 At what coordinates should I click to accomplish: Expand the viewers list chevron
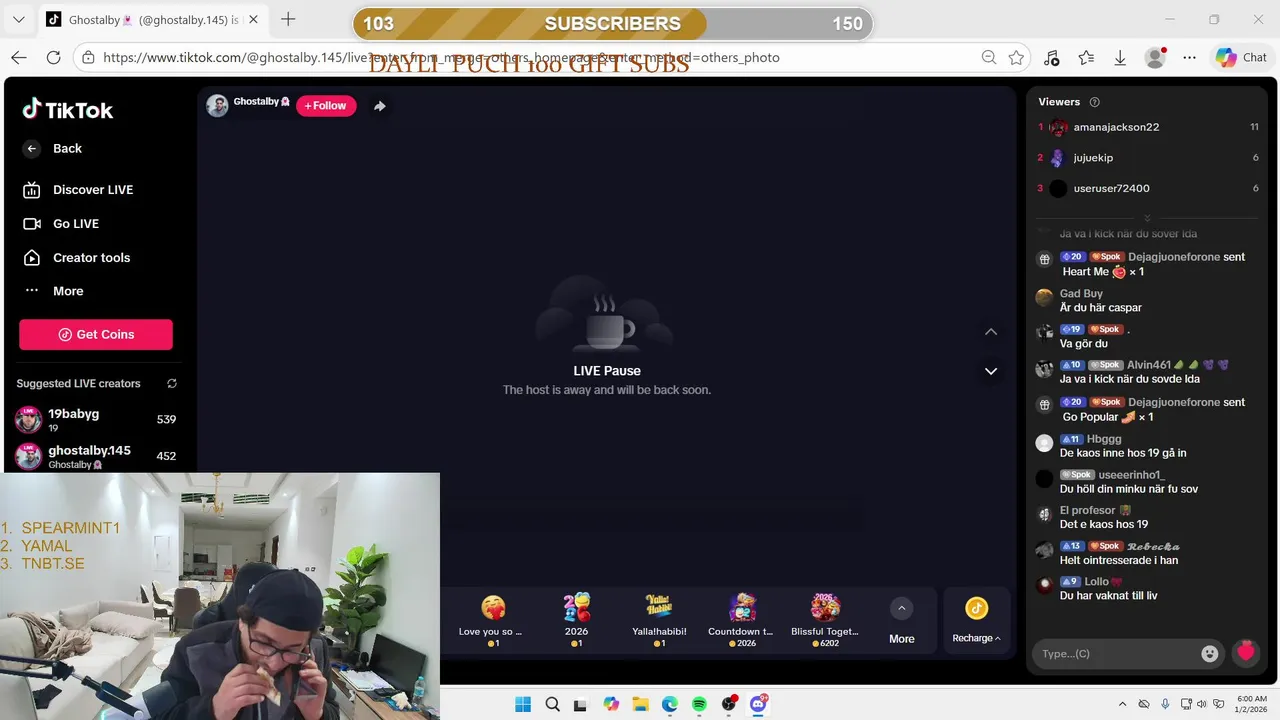[1147, 217]
